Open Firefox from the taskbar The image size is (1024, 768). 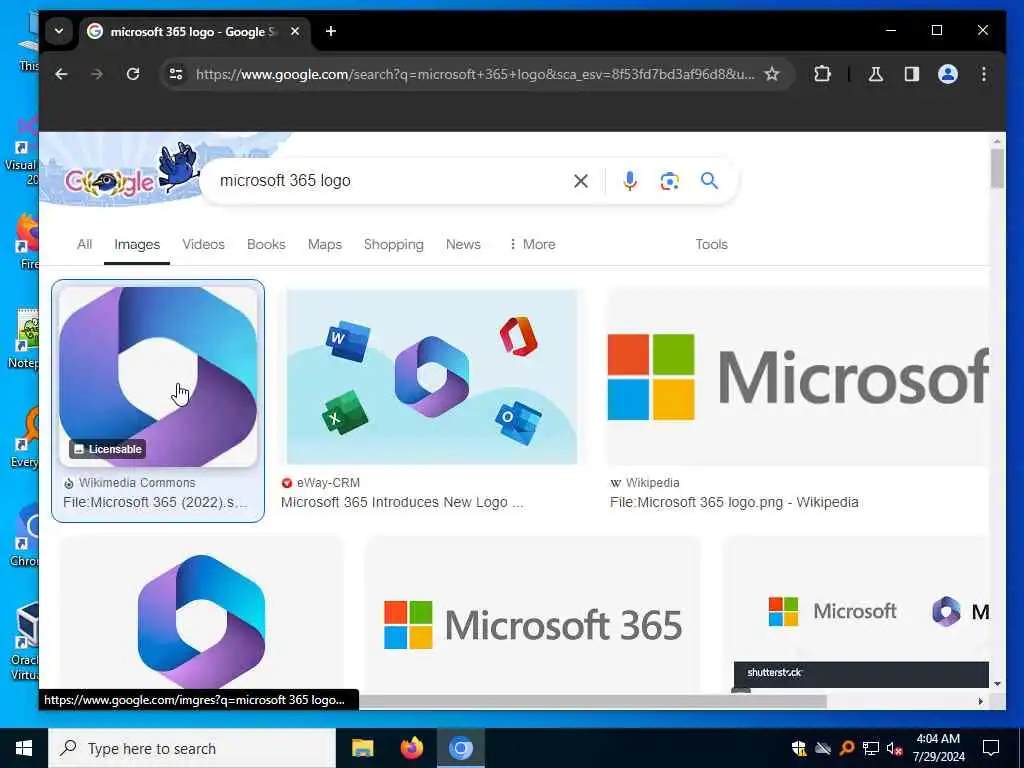(411, 748)
